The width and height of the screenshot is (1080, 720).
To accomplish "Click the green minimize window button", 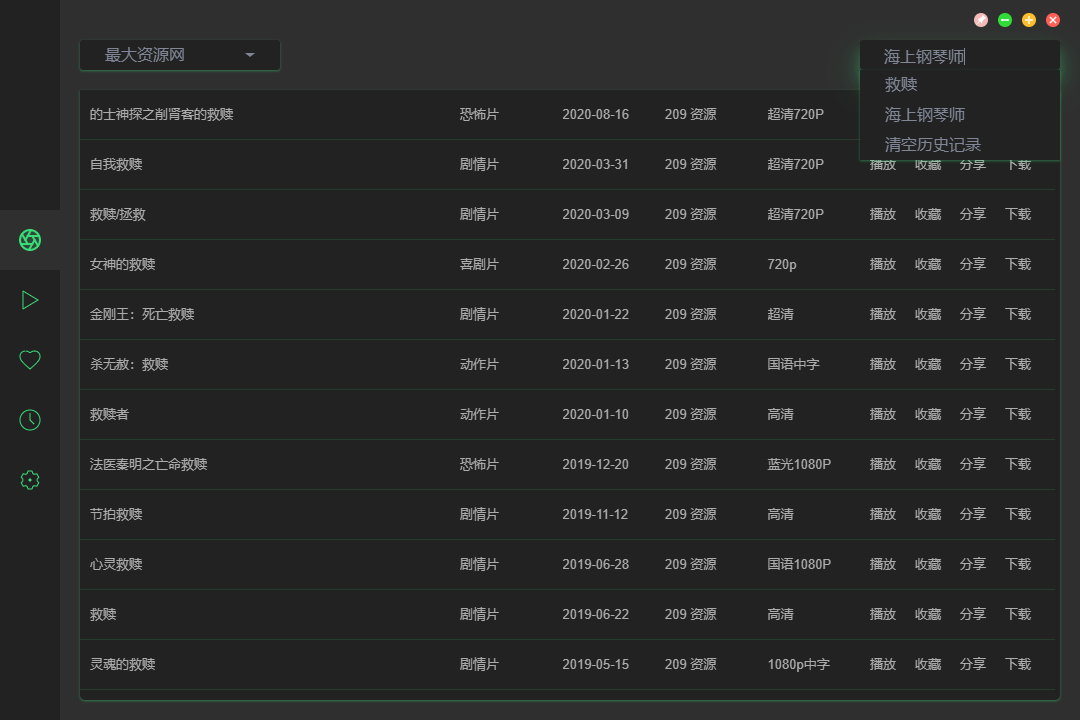I will (x=1005, y=20).
